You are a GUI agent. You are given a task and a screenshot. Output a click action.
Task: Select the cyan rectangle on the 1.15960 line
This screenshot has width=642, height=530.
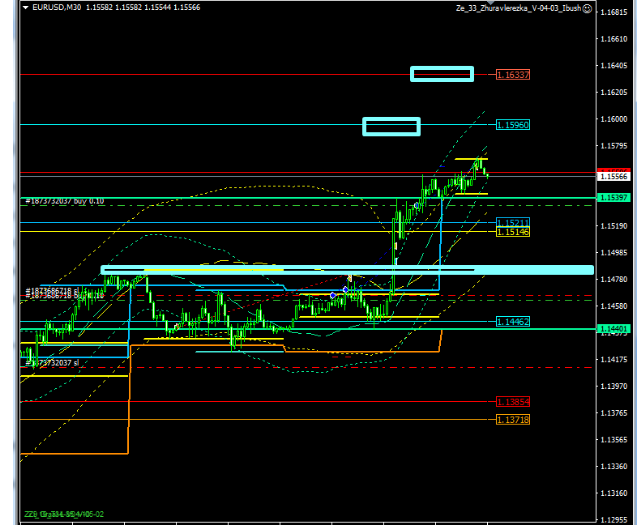pos(391,126)
